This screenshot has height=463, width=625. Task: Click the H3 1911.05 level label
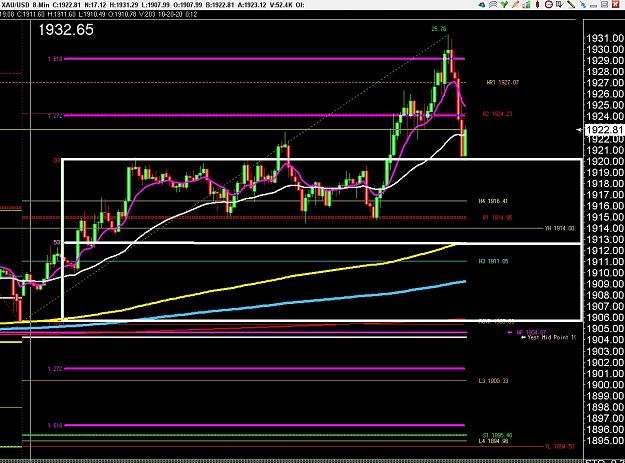point(493,261)
